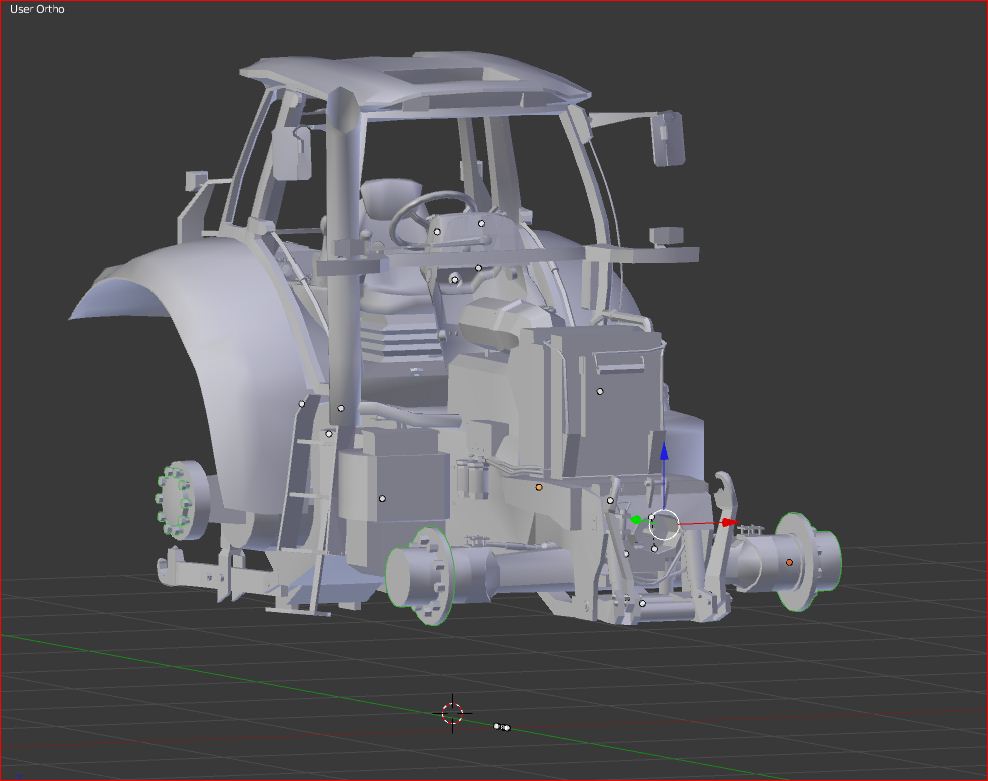Click the blue Z-axis manipulator arrow
This screenshot has width=988, height=781.
[x=664, y=451]
